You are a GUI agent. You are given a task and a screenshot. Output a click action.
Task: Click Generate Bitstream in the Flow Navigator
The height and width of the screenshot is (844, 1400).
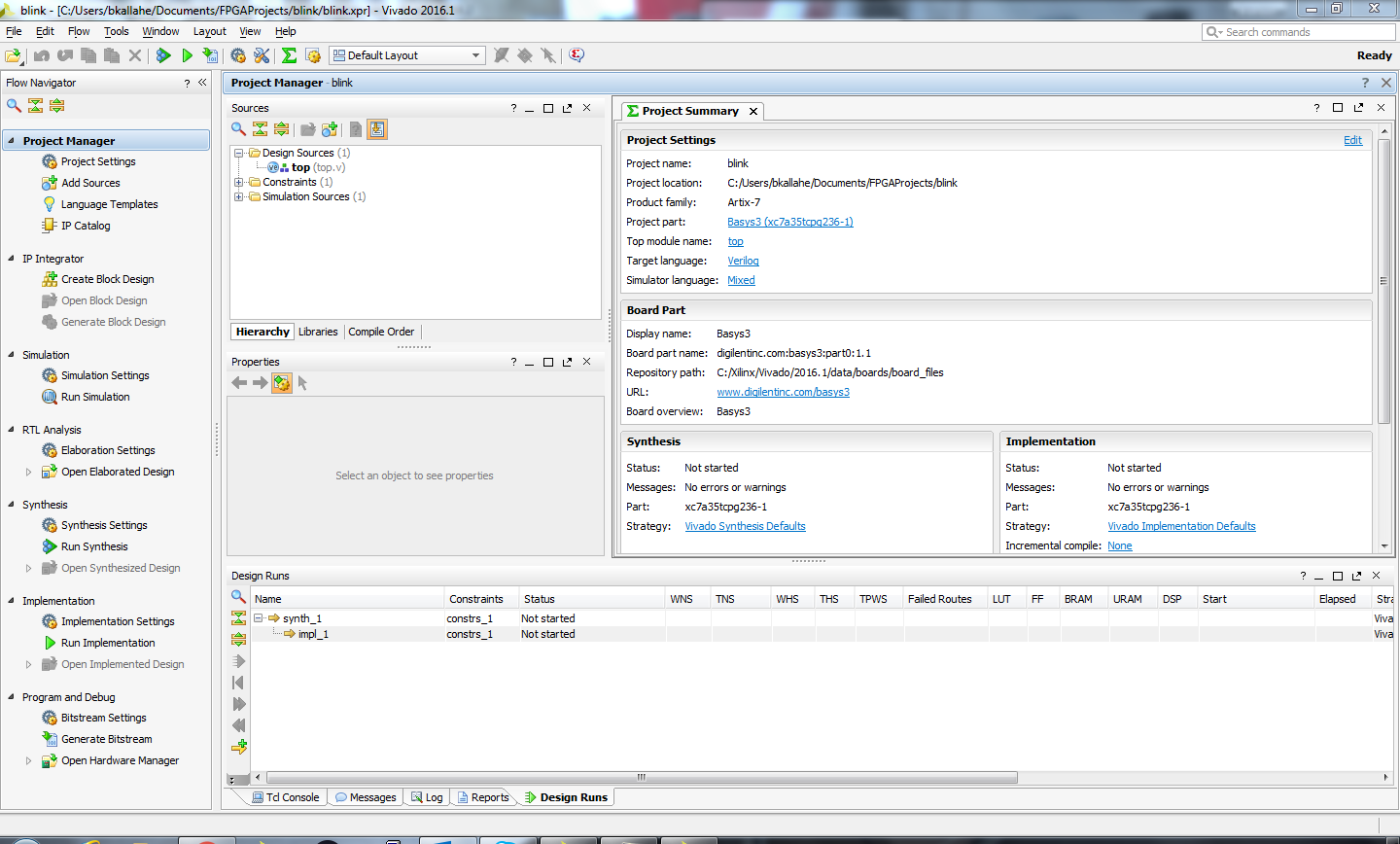(x=106, y=739)
